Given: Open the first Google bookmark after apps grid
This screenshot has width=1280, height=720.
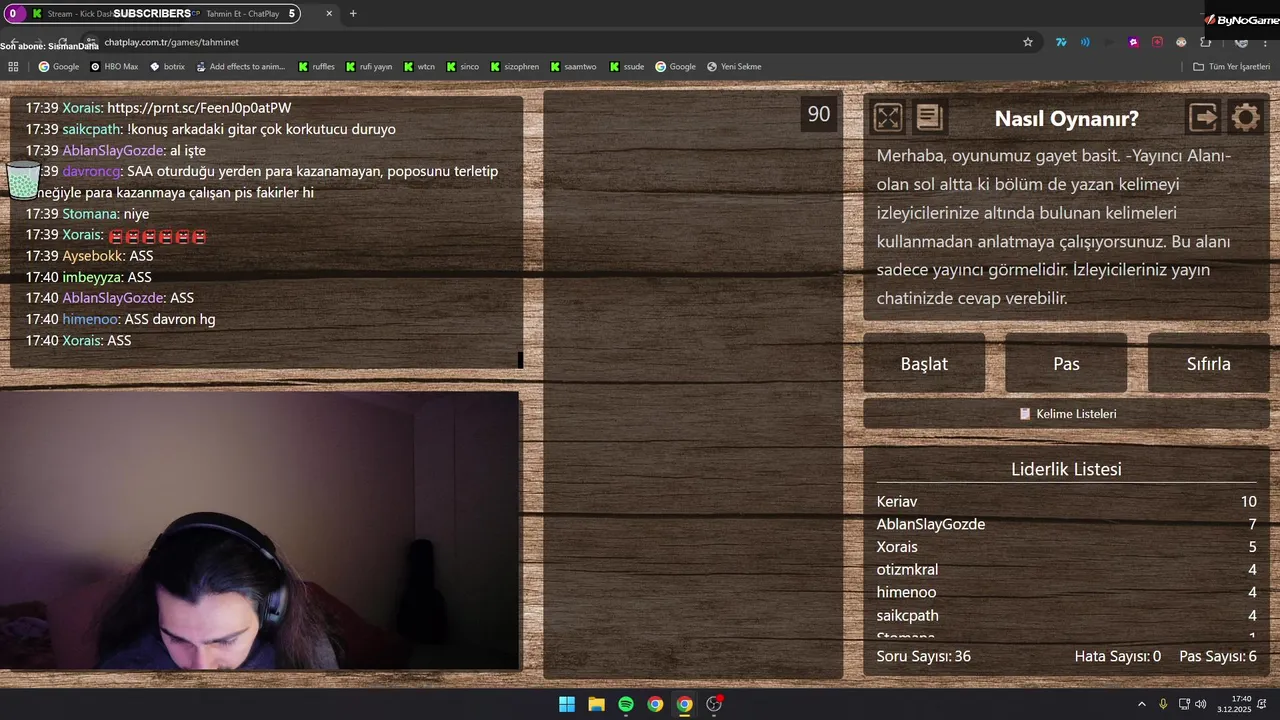Looking at the screenshot, I should tap(58, 67).
